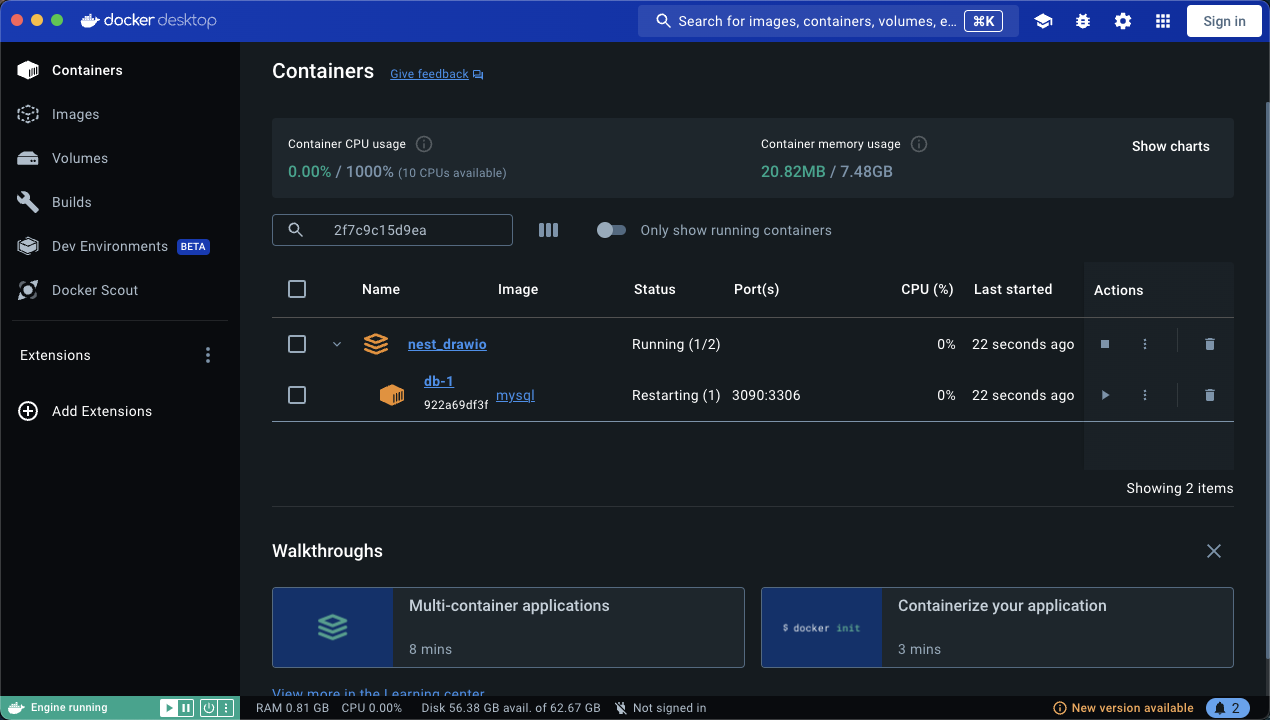Screen dimensions: 1270x720
Task: Click the Show charts button
Action: click(1170, 146)
